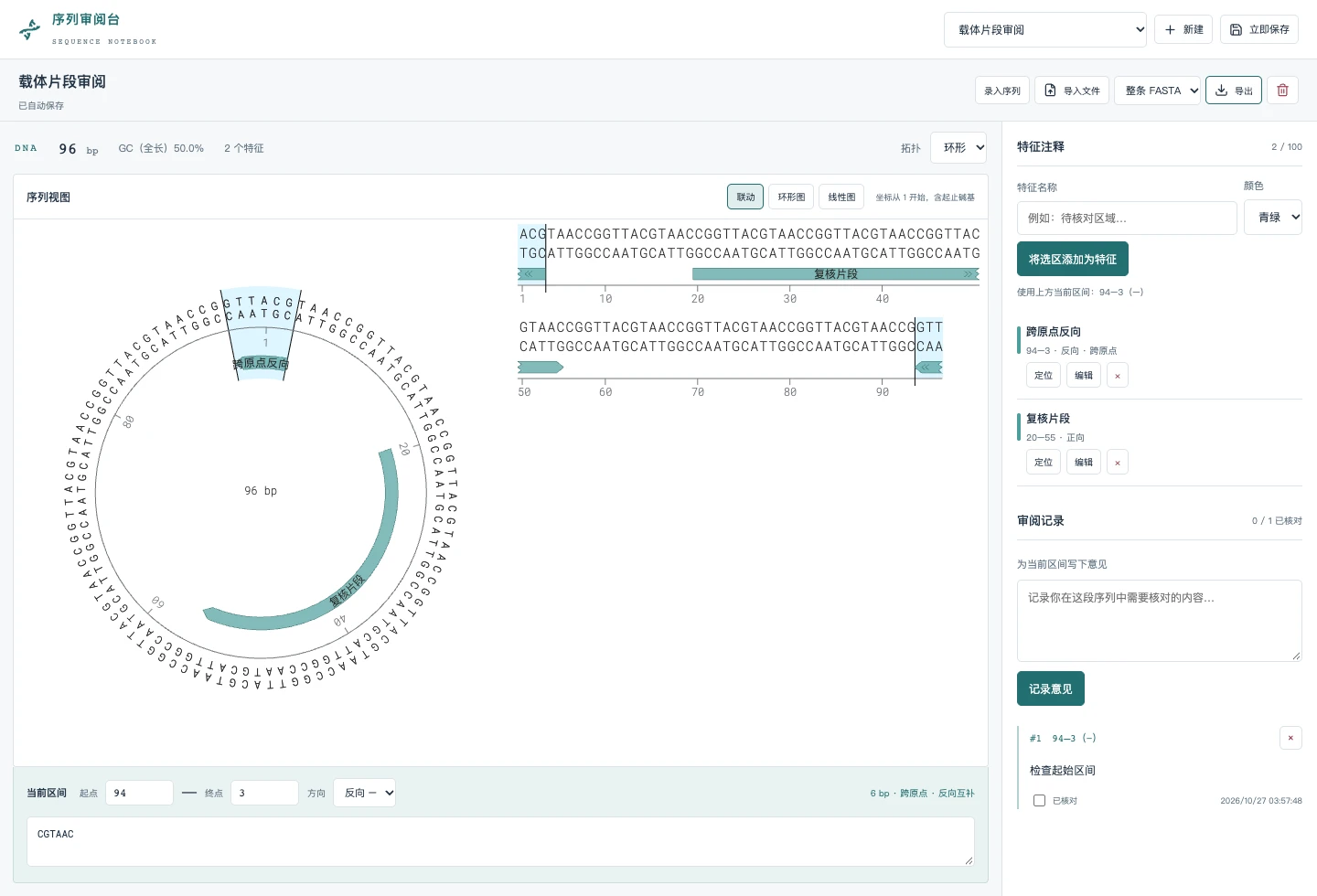
Task: Click the 终点 input showing 3
Action: pos(264,793)
